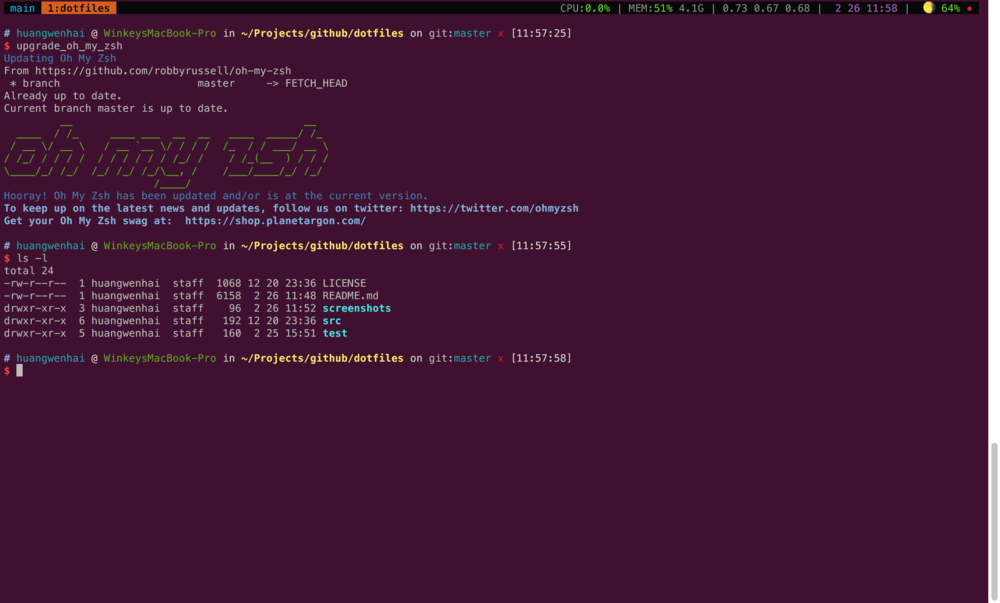Click the oh my zsh ASCII art logo
Image resolution: width=1000 pixels, height=603 pixels.
point(166,156)
